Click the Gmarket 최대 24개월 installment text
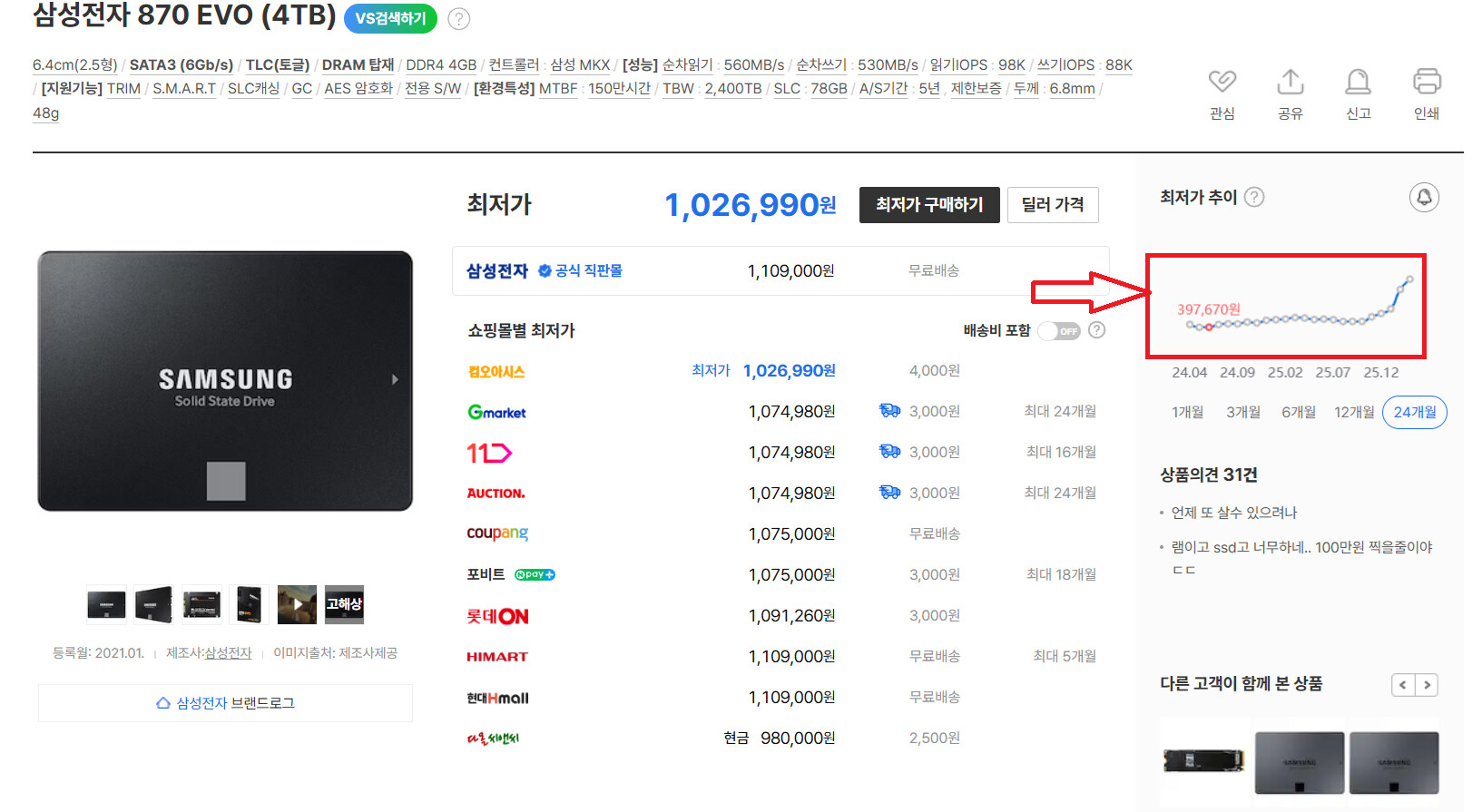Screen dimensions: 1482x812 click(1060, 412)
